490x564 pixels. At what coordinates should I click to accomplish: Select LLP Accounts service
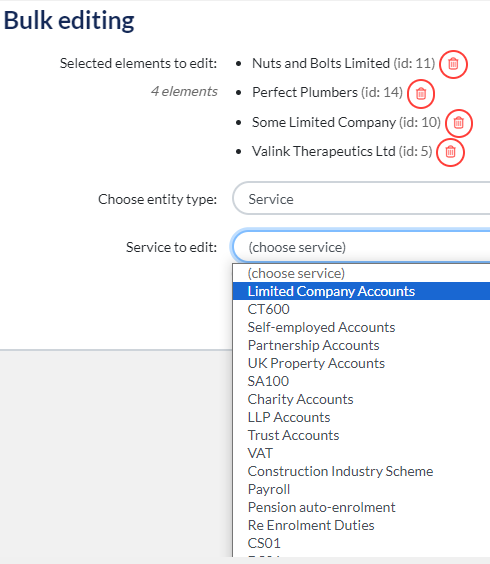pyautogui.click(x=361, y=417)
